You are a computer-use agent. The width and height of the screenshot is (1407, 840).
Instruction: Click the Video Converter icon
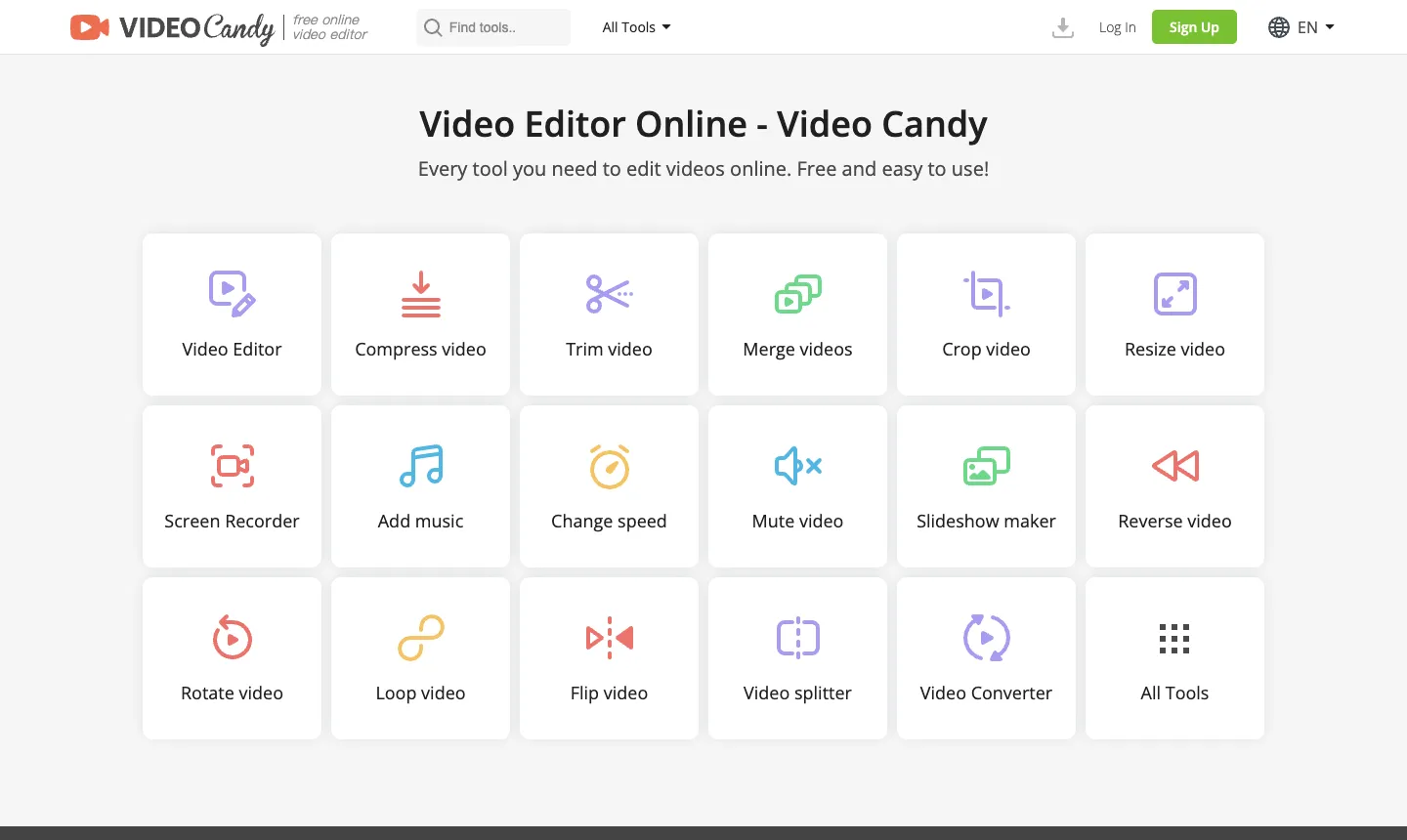[987, 638]
